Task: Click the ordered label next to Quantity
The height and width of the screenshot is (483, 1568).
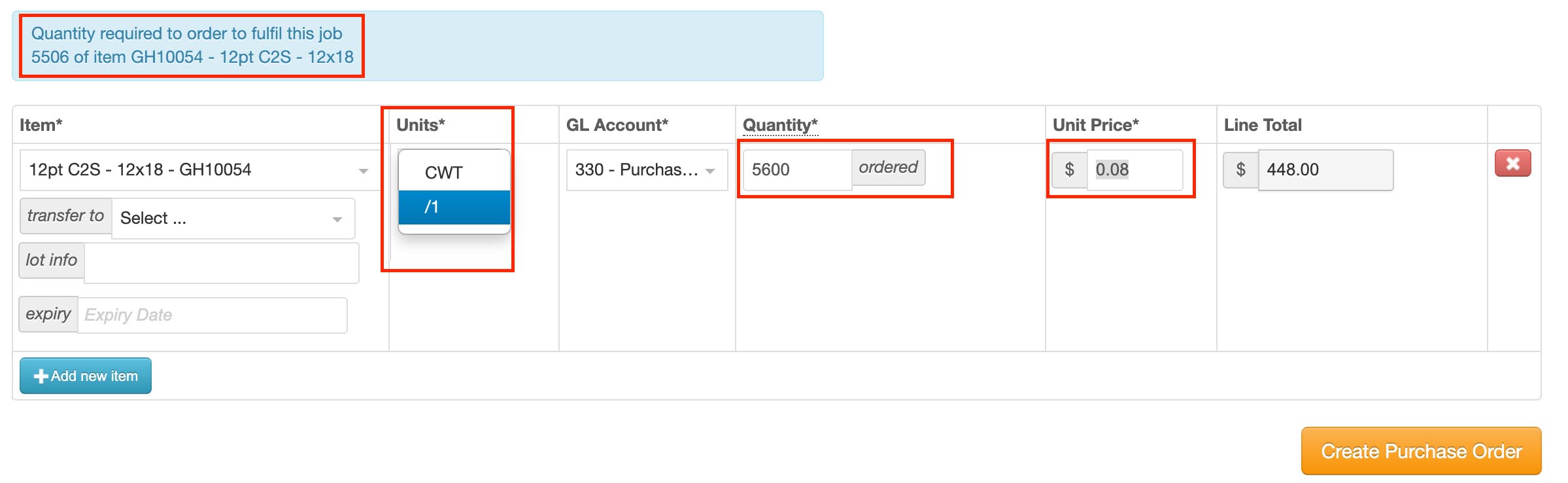Action: click(889, 168)
